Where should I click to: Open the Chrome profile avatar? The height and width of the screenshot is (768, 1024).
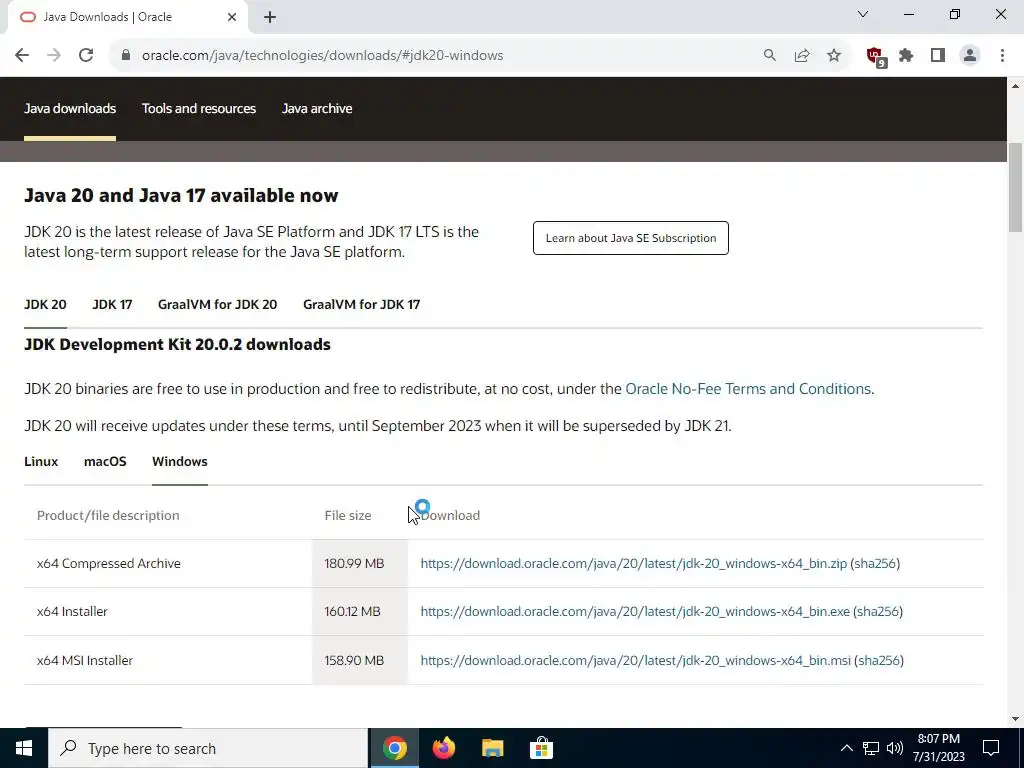tap(970, 56)
